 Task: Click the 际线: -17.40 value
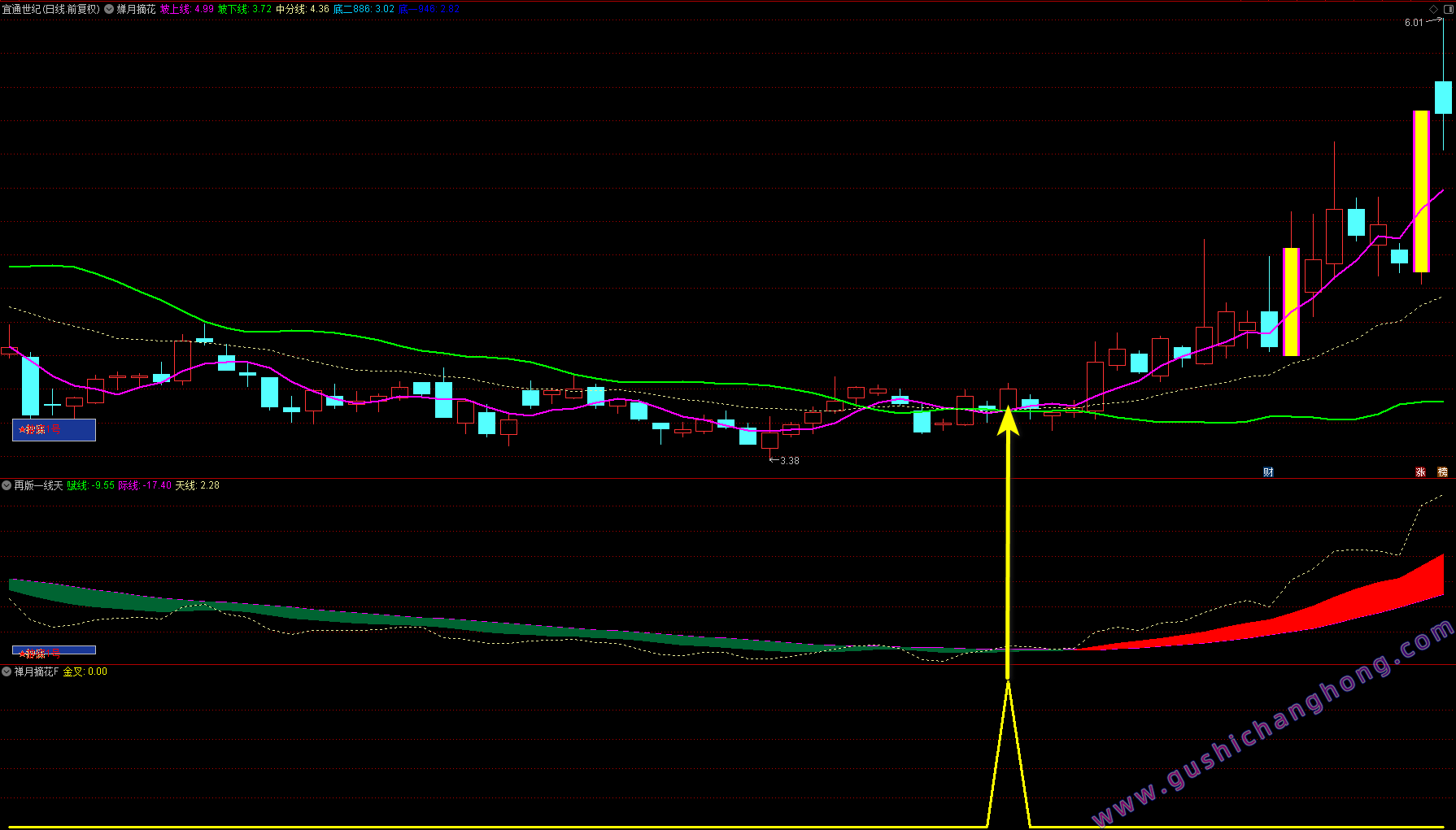tap(145, 485)
